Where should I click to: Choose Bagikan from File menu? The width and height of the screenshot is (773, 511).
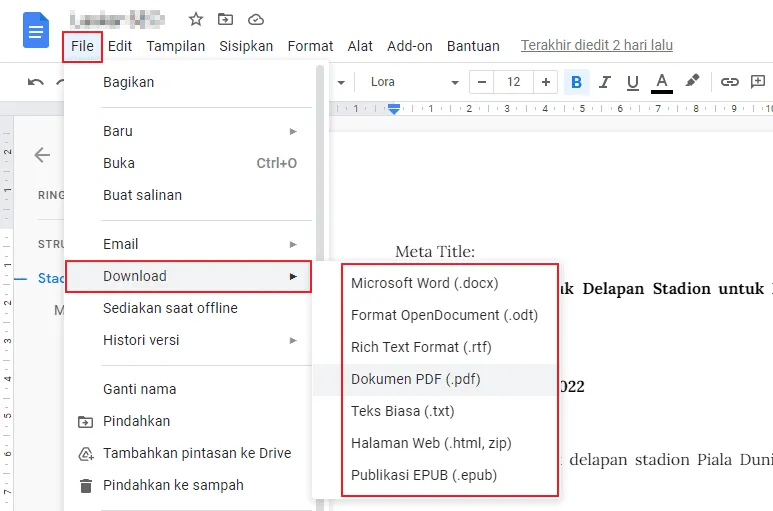[x=189, y=82]
